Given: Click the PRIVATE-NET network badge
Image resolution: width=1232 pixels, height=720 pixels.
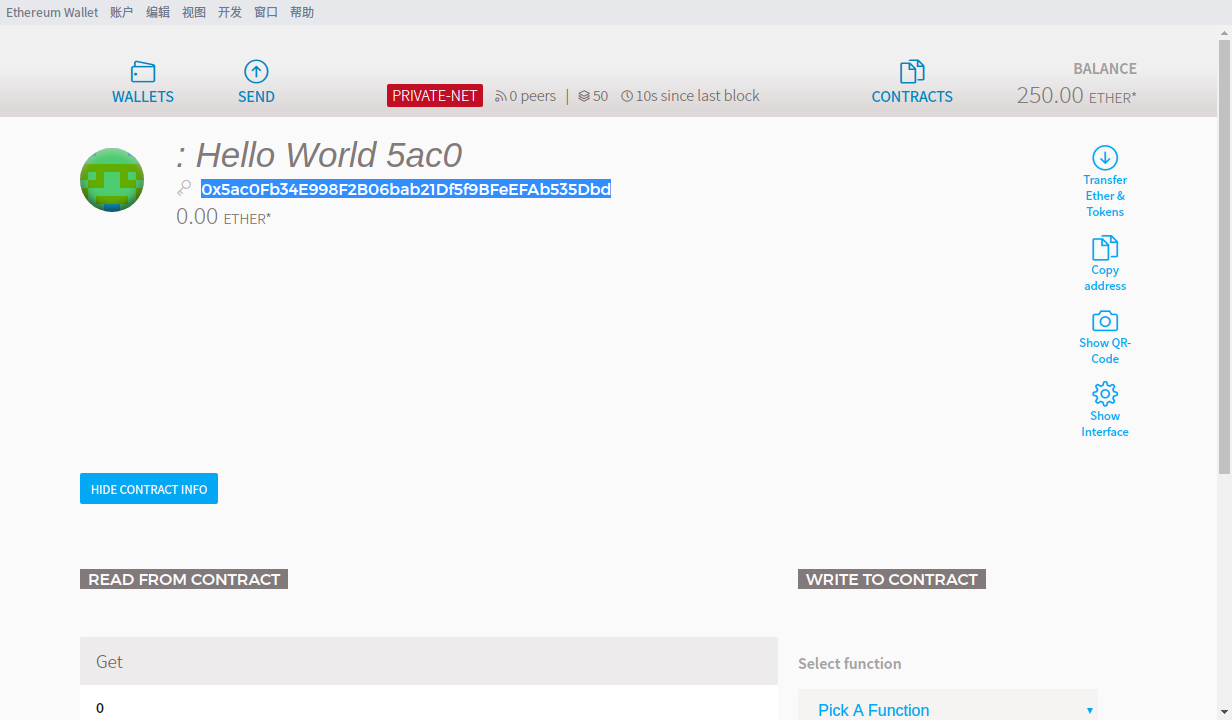Looking at the screenshot, I should 435,96.
